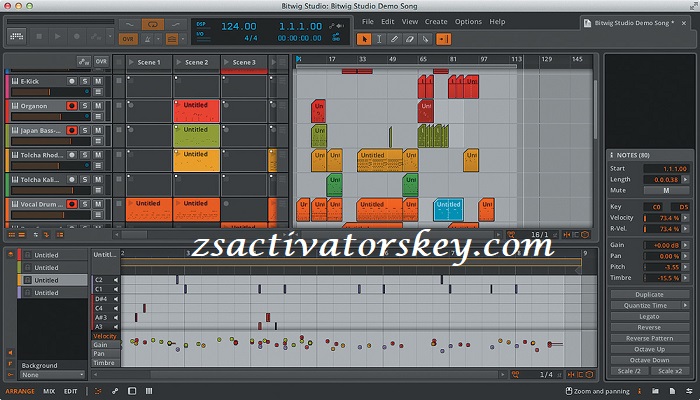This screenshot has width=700, height=400.
Task: Mute the E-Kick track
Action: pos(98,81)
